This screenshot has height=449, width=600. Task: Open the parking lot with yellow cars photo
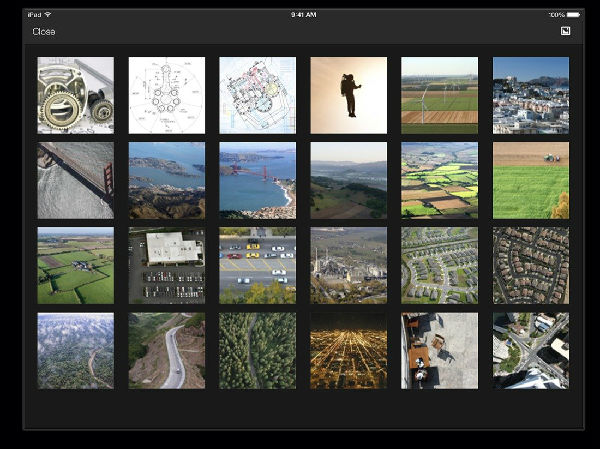pos(258,265)
